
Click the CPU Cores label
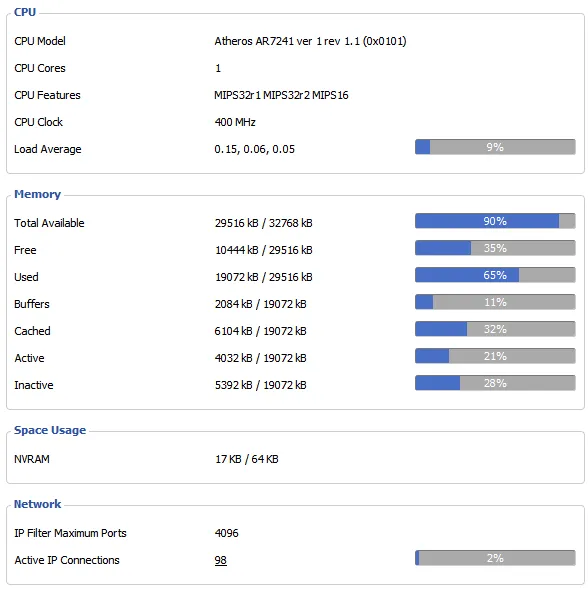click(x=40, y=68)
